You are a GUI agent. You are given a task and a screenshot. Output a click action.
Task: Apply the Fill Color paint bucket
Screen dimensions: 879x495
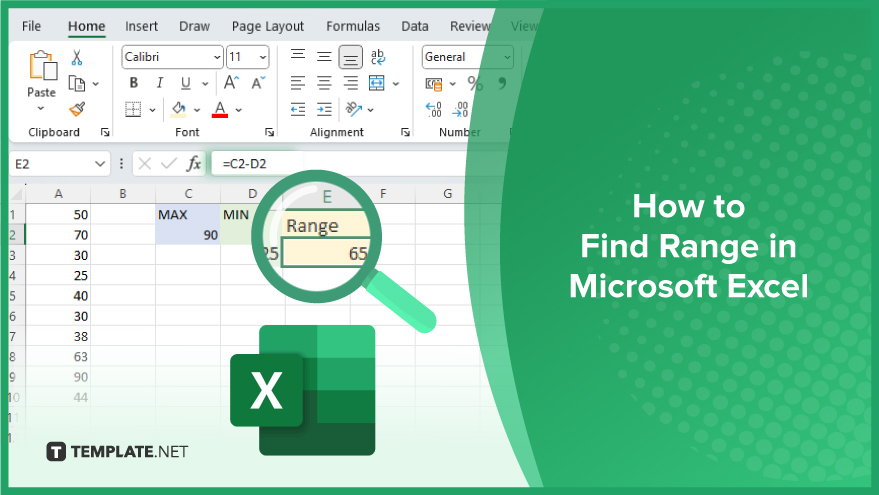[x=179, y=109]
